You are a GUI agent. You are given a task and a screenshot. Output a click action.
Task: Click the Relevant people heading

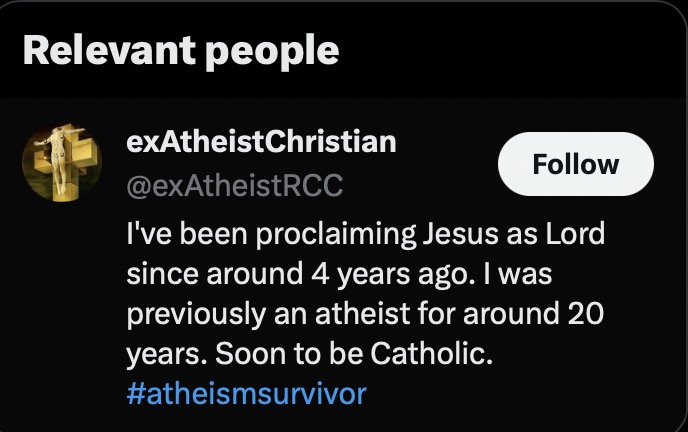pyautogui.click(x=181, y=50)
